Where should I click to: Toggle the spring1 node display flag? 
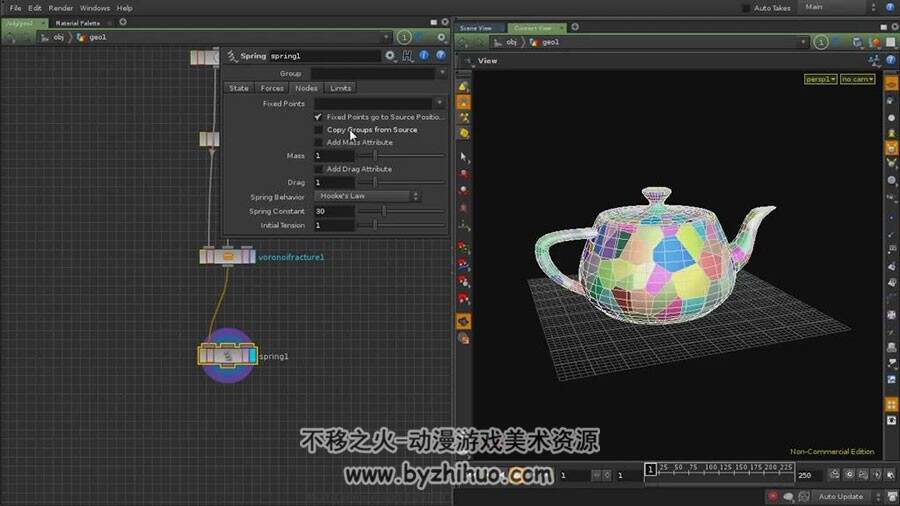point(252,356)
